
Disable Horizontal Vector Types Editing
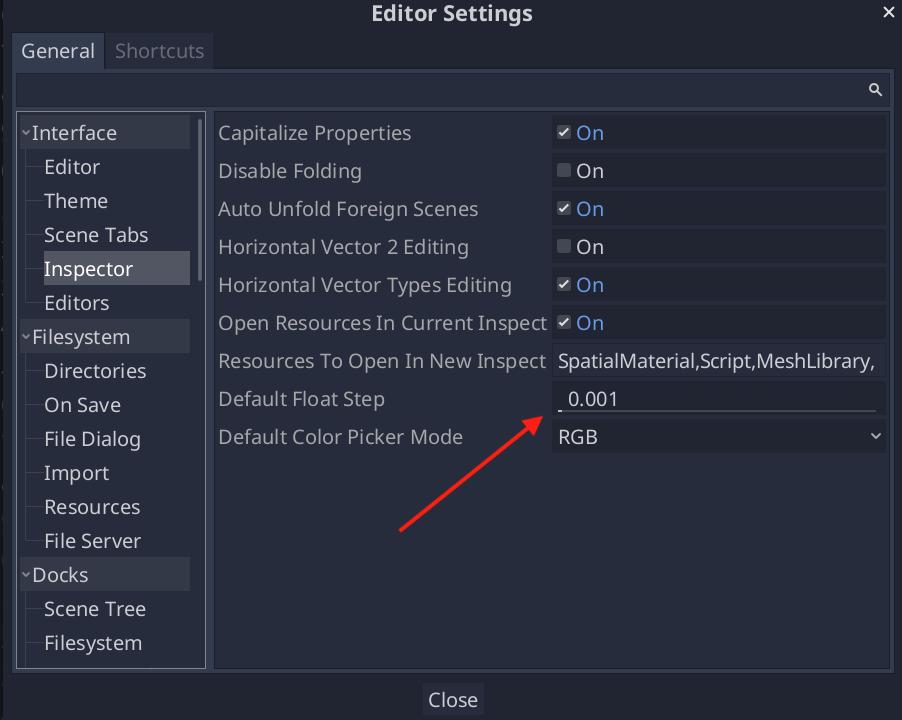[x=564, y=284]
